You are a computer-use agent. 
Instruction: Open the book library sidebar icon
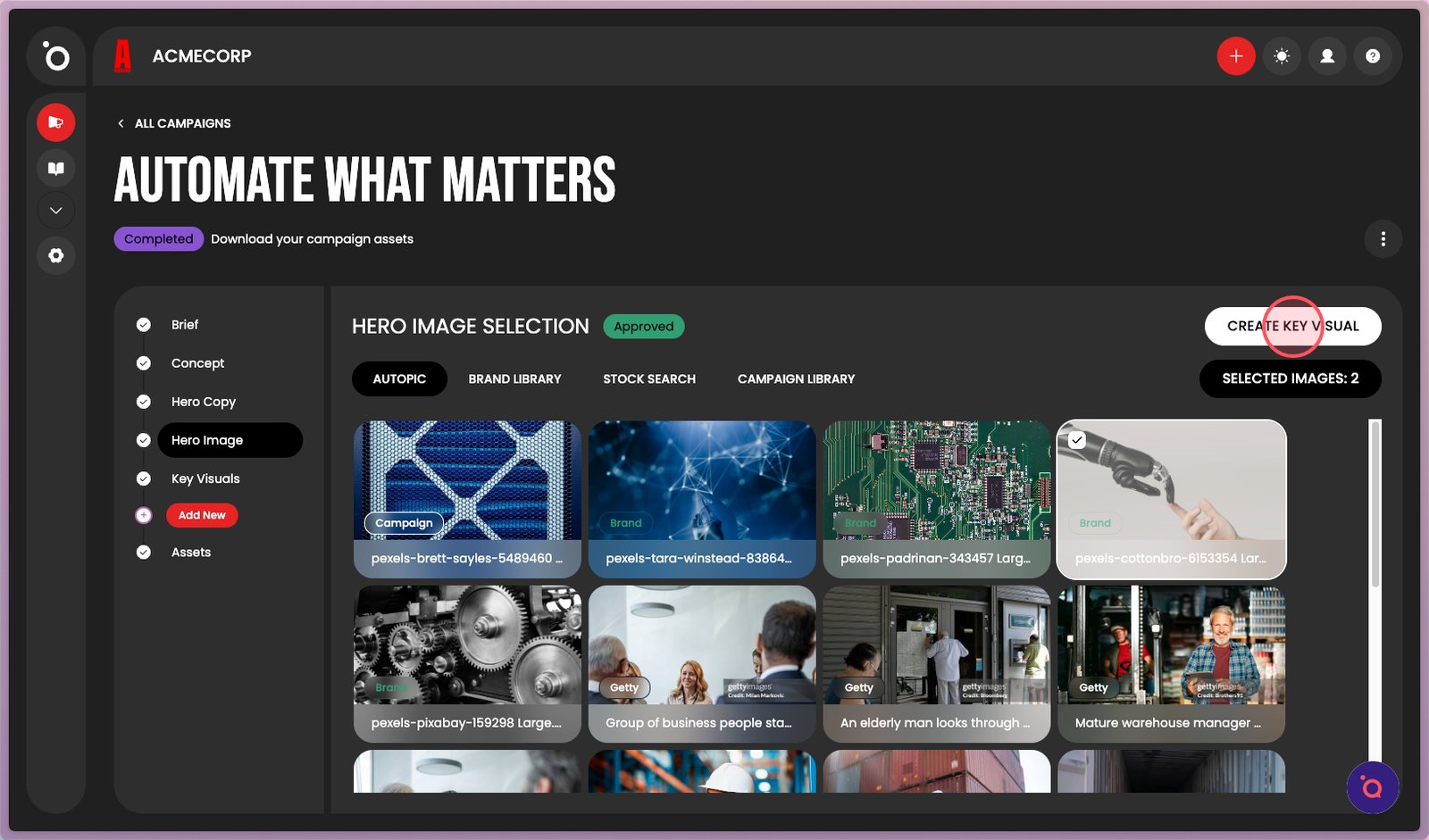pos(56,168)
